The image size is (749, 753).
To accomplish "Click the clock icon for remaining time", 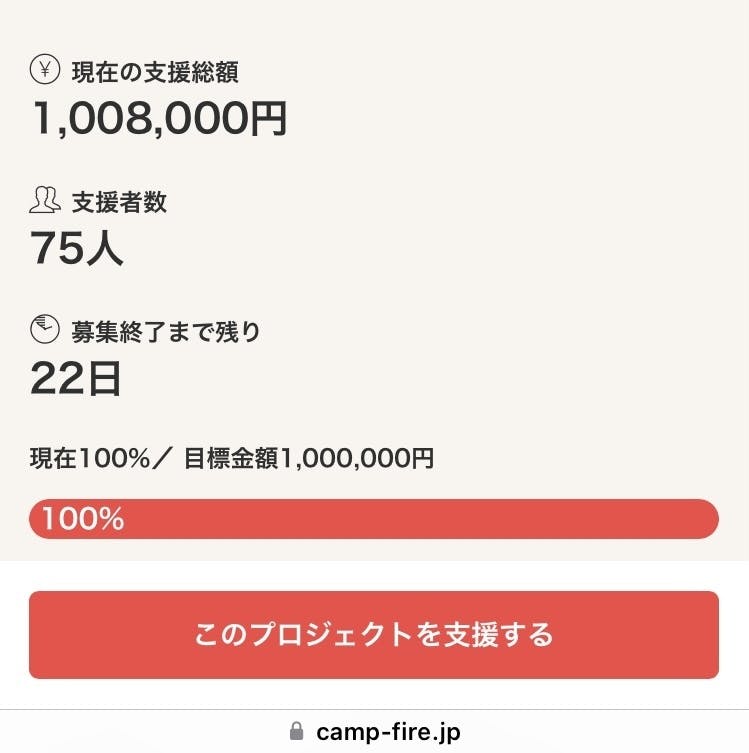I will coord(45,330).
